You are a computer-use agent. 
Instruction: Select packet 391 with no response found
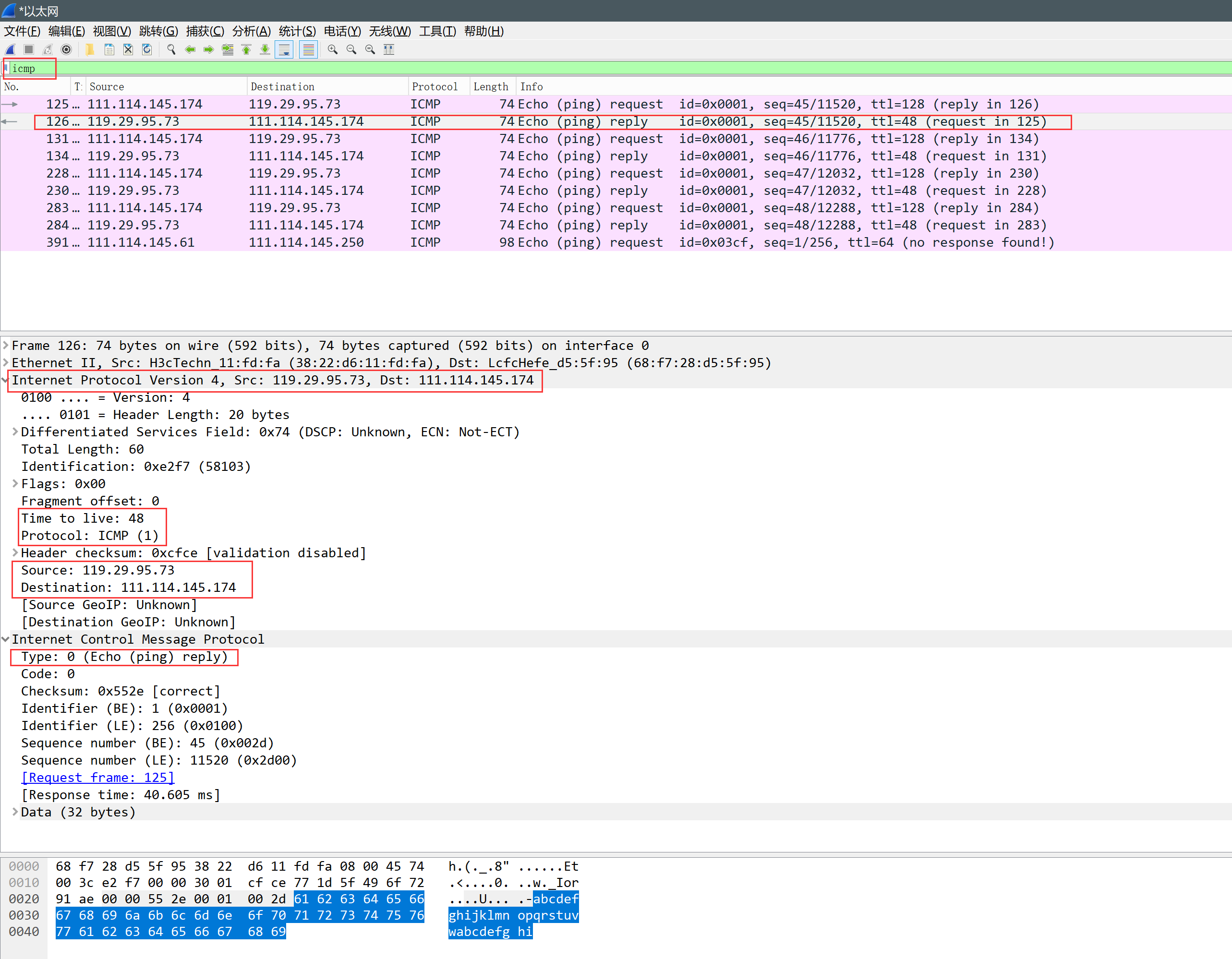tap(616, 242)
